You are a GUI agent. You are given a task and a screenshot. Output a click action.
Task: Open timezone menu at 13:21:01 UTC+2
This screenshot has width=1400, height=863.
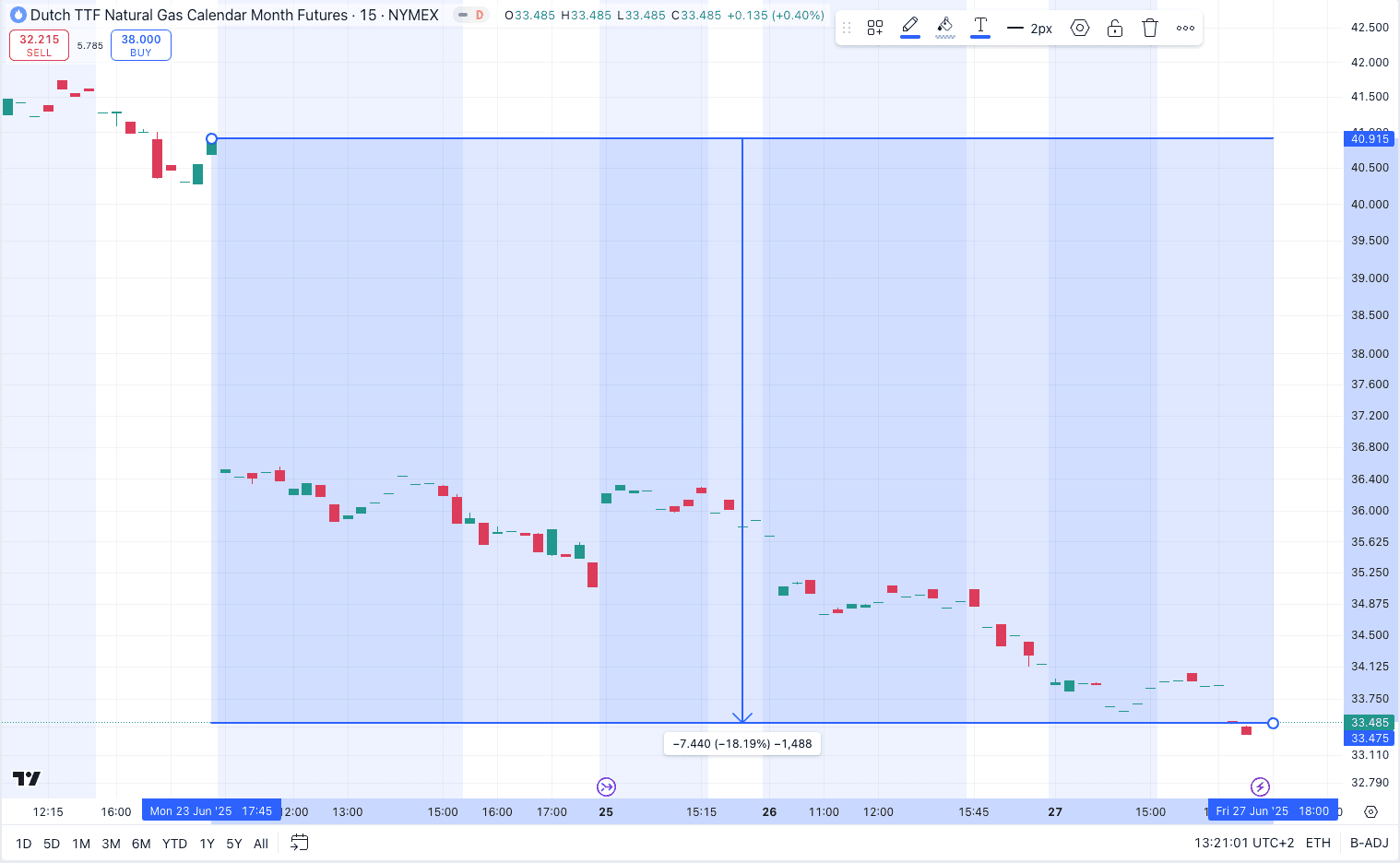click(1244, 843)
